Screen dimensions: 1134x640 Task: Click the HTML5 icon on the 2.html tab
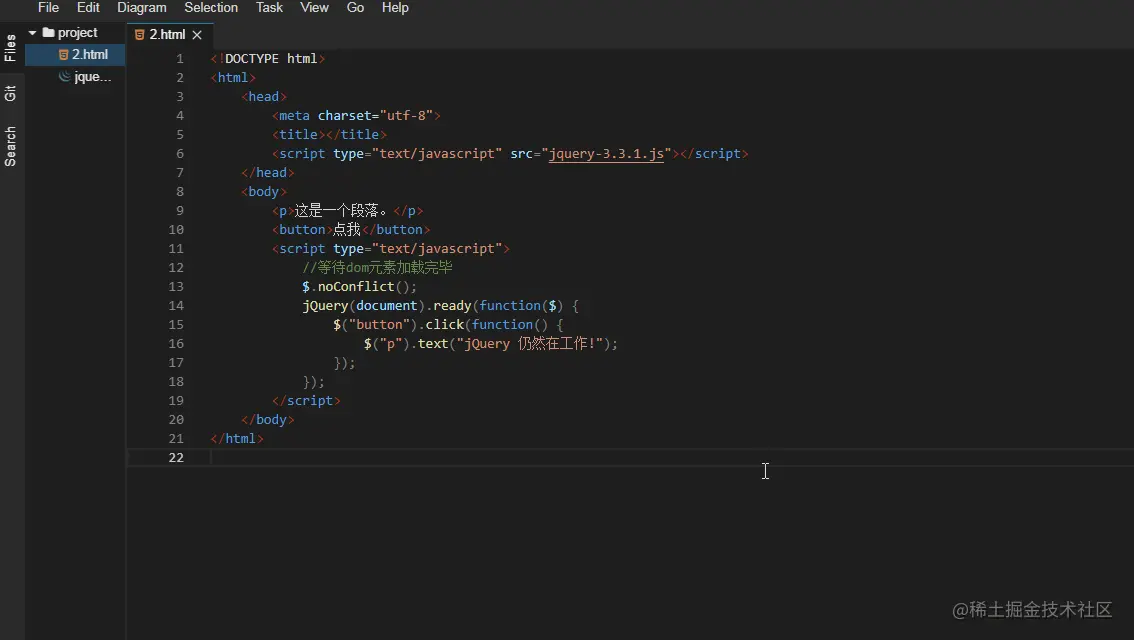pyautogui.click(x=140, y=35)
